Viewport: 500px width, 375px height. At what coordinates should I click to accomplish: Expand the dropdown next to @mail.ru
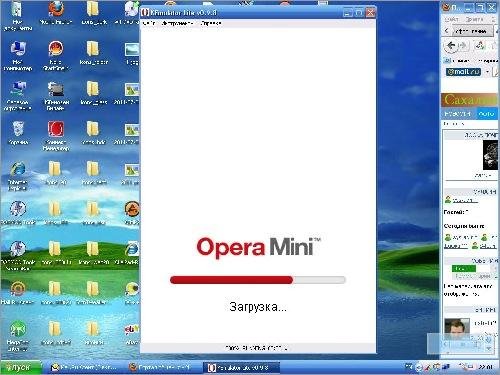487,72
